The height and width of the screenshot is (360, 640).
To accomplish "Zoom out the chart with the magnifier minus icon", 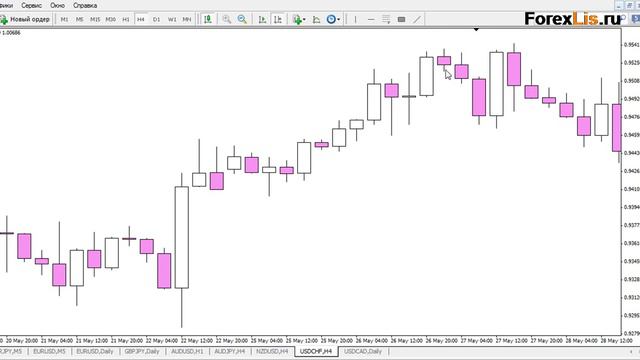I will click(x=242, y=19).
